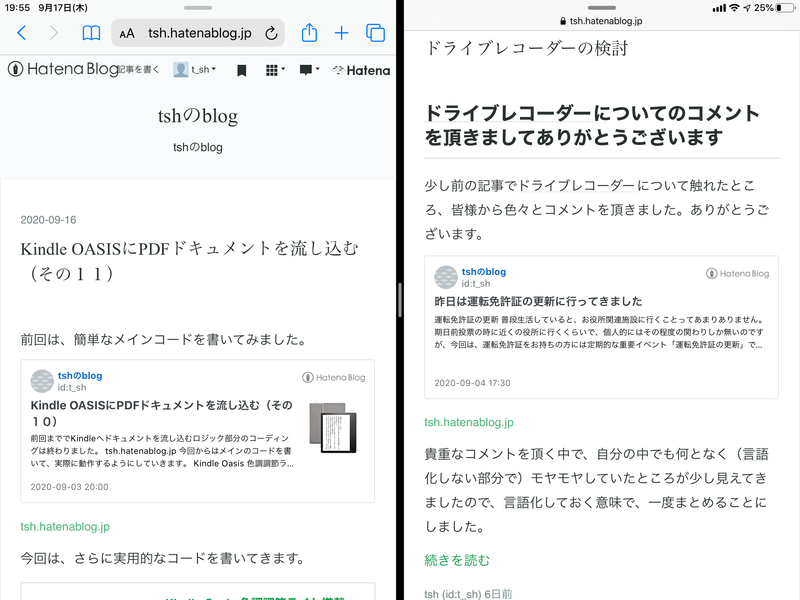Viewport: 800px width, 600px height.
Task: Open Safari bookmarks book icon
Action: pos(91,33)
